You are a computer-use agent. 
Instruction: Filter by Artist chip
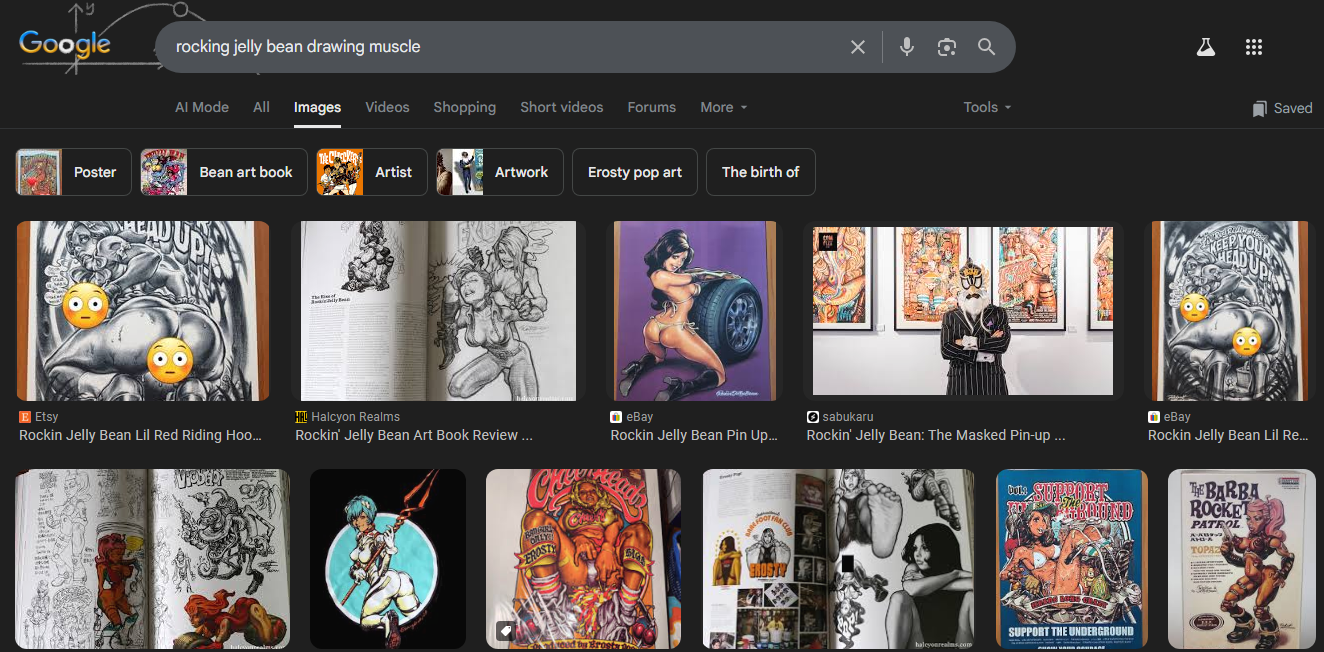[x=372, y=172]
